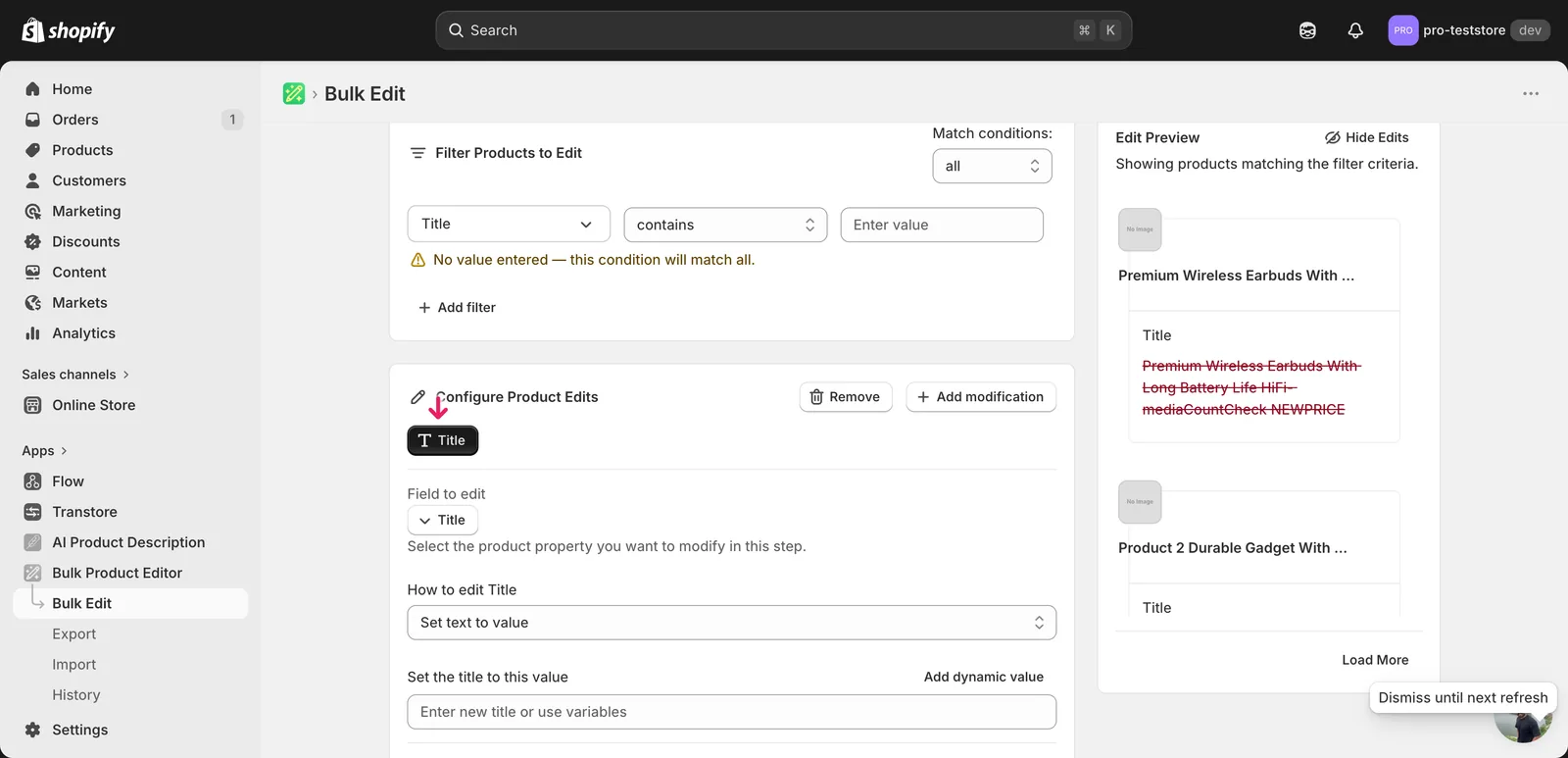The height and width of the screenshot is (758, 1568).
Task: Open the 'Set text to value' dropdown
Action: [x=731, y=623]
